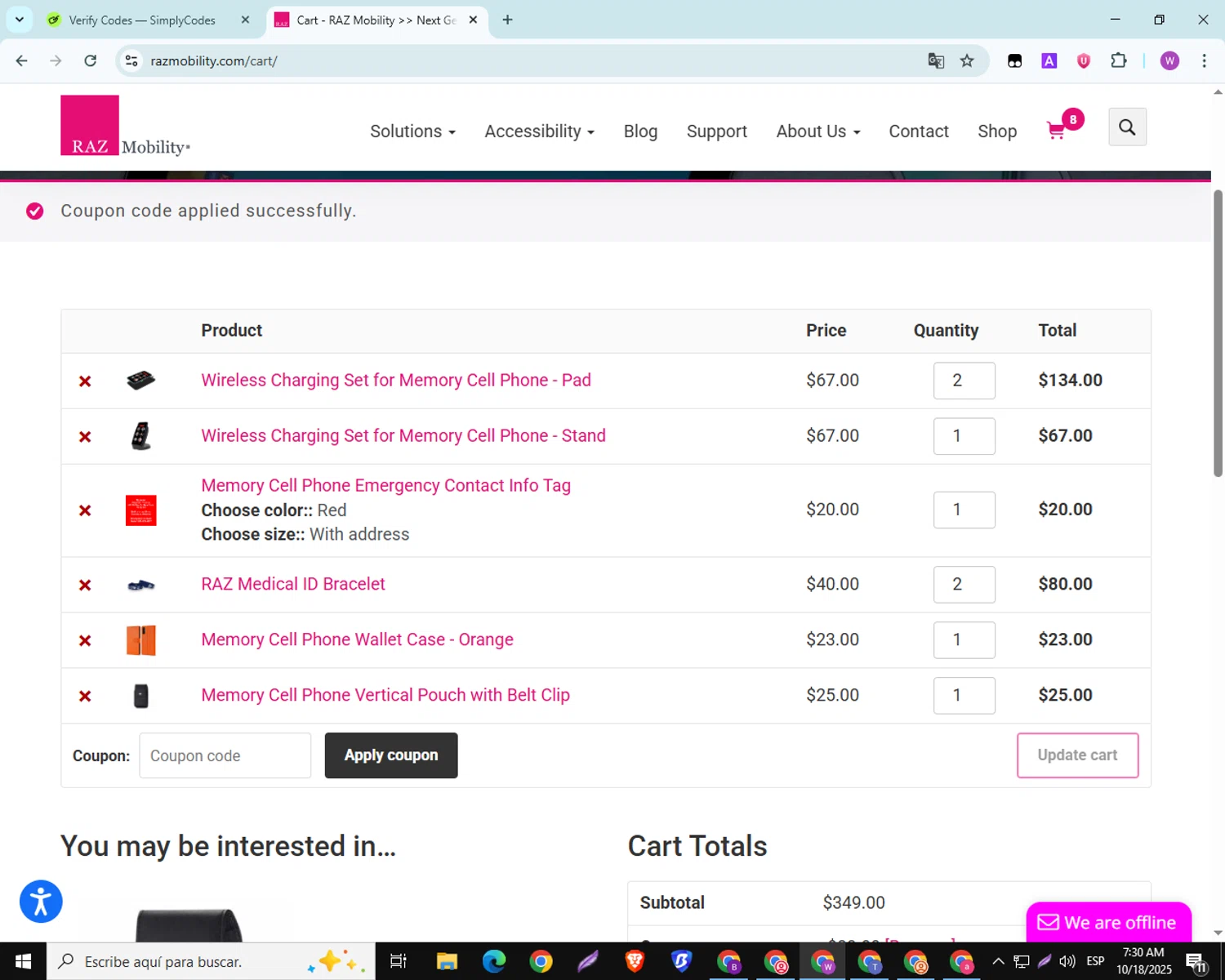Screen dimensions: 1225x980
Task: Click the Windows taskbar search box
Action: (211, 961)
